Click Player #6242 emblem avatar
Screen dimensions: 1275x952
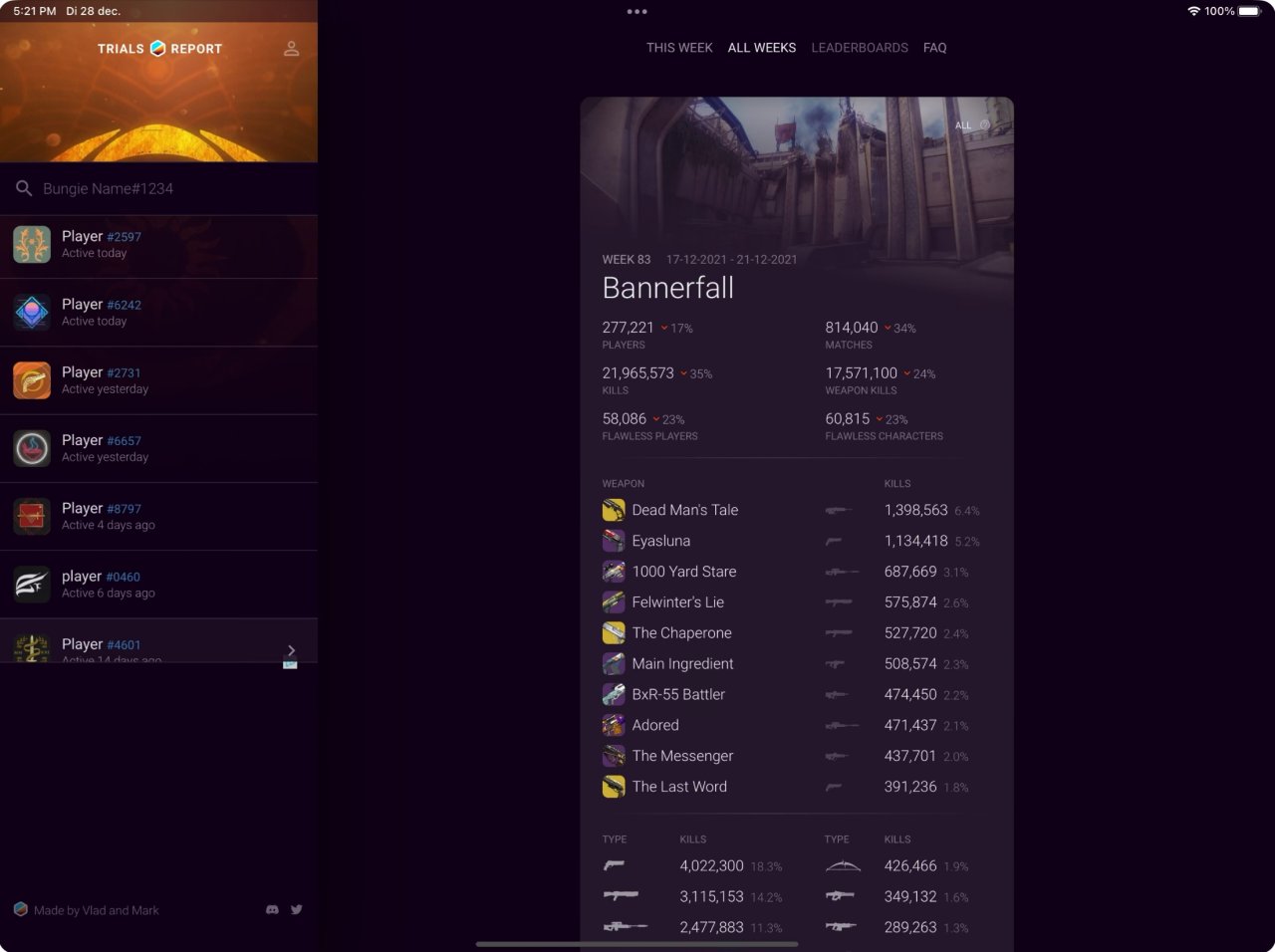point(32,313)
